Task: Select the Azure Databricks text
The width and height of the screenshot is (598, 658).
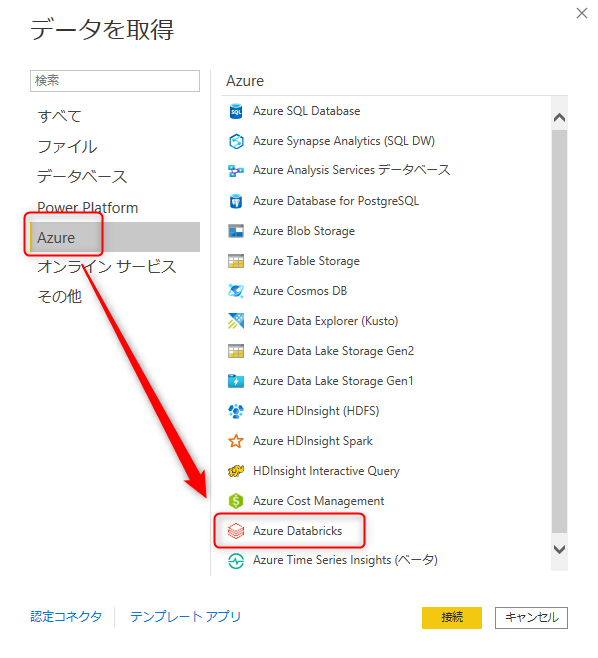Action: [x=298, y=531]
